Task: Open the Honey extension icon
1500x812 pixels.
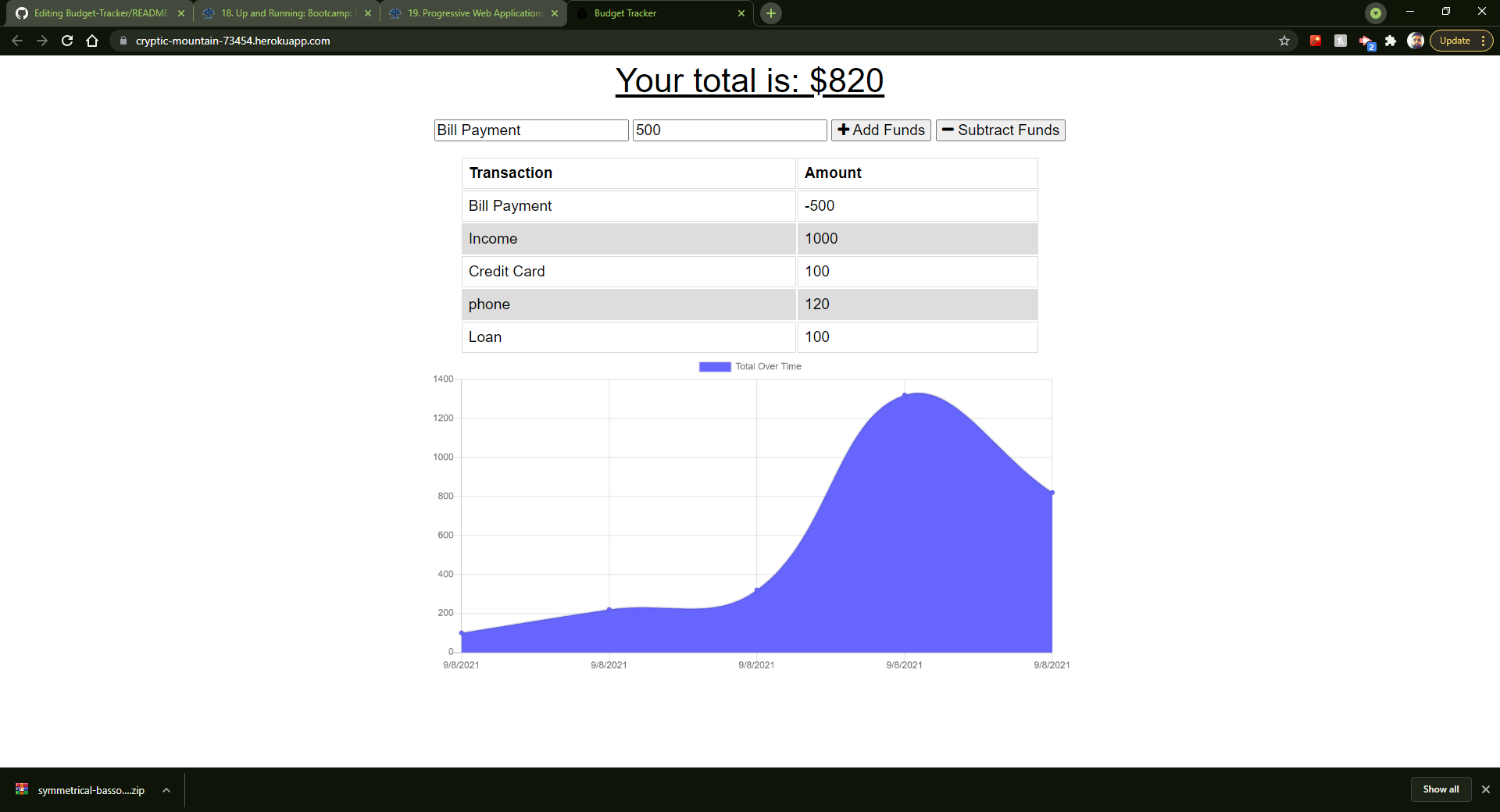Action: 1341,41
